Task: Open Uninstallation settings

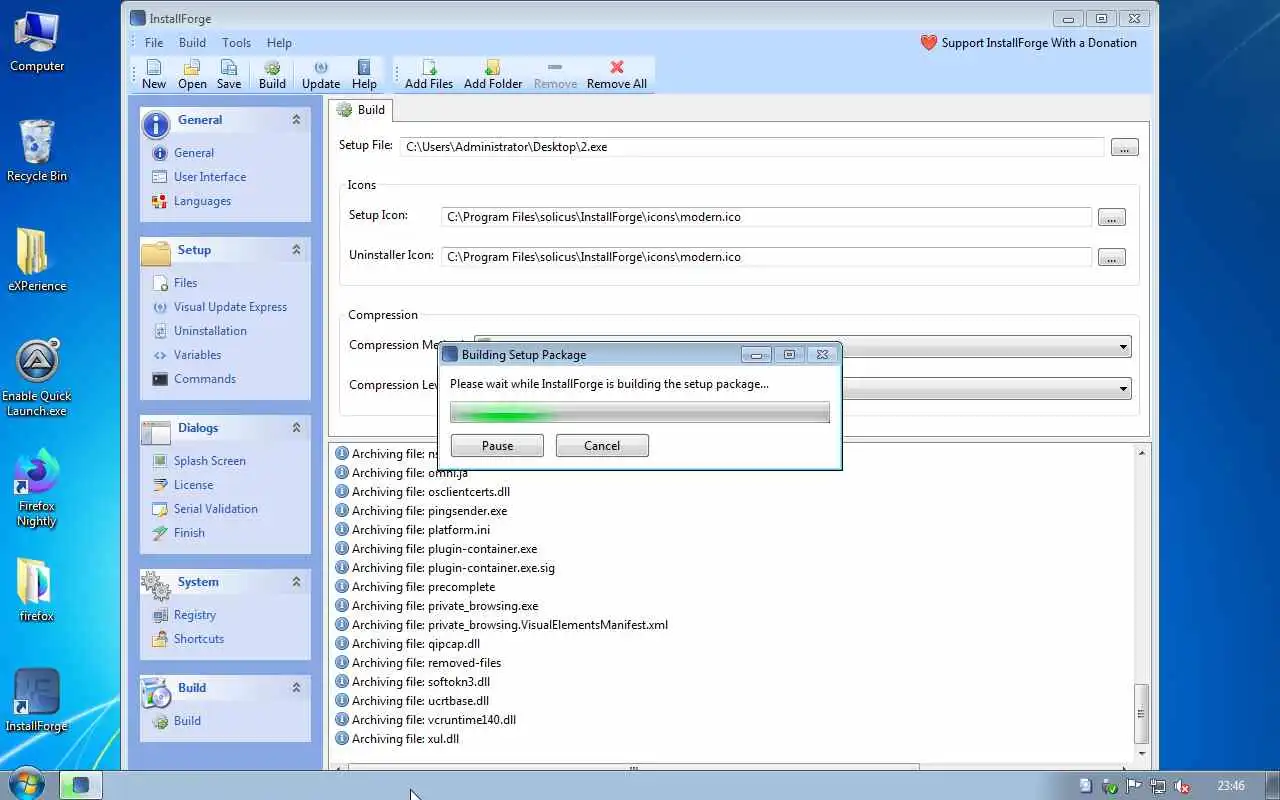Action: [210, 331]
